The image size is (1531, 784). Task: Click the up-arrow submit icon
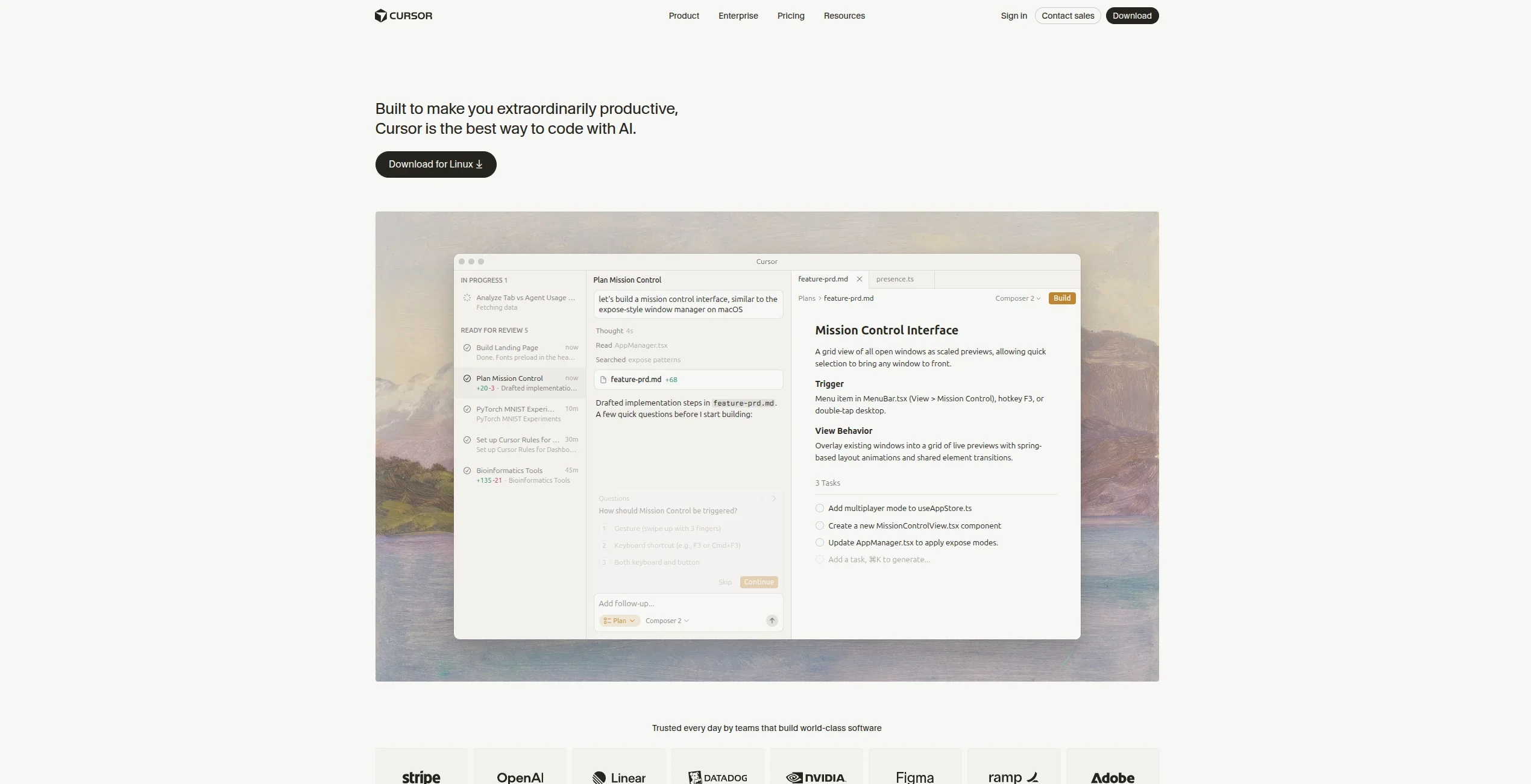(772, 620)
